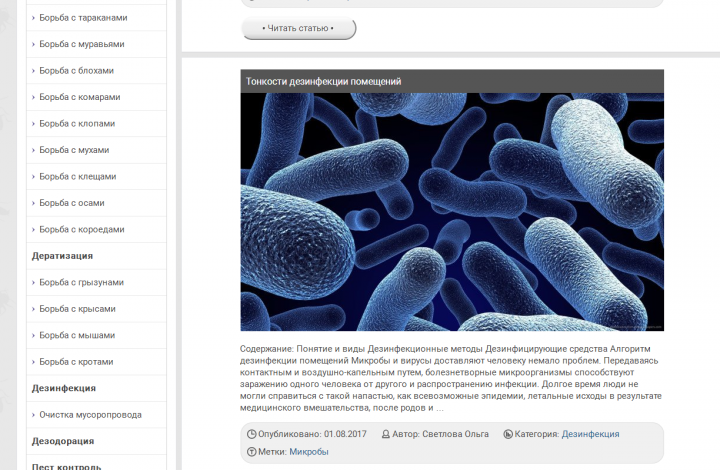Select Борьба с осами menu entry
Screen dimensions: 720x470
click(x=72, y=203)
